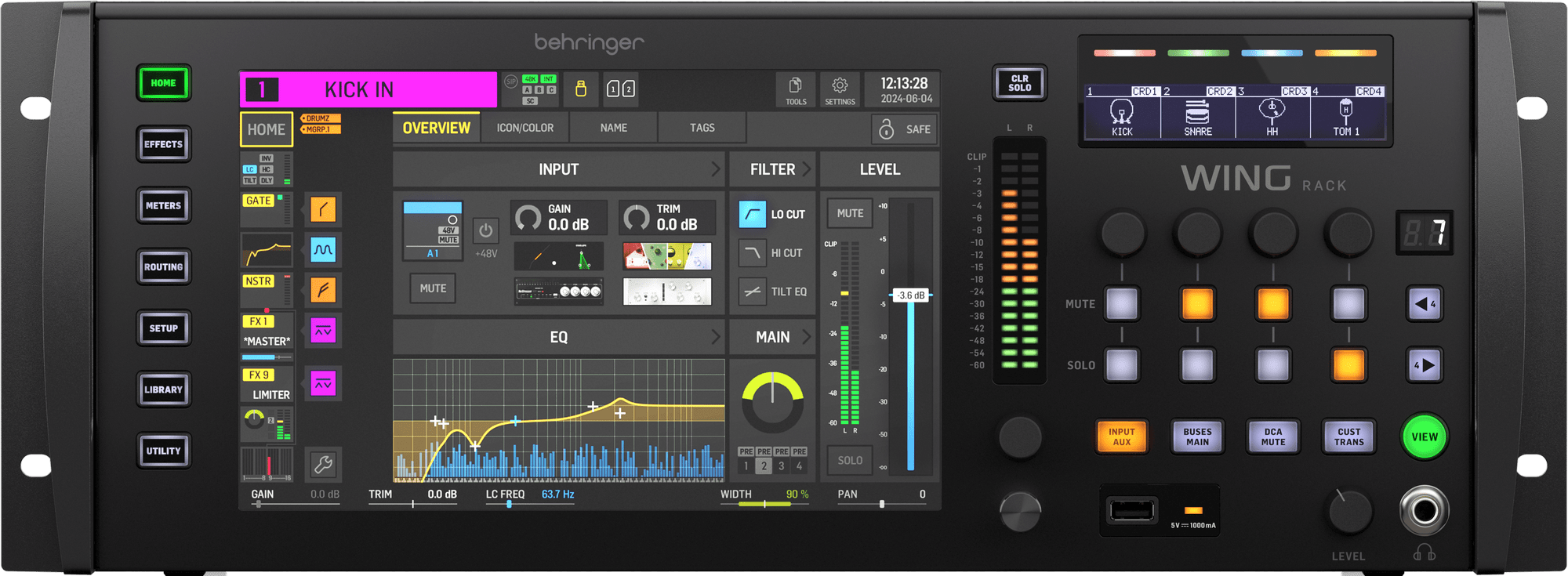The height and width of the screenshot is (576, 1568).
Task: Open the LIBRARY page button
Action: click(163, 389)
